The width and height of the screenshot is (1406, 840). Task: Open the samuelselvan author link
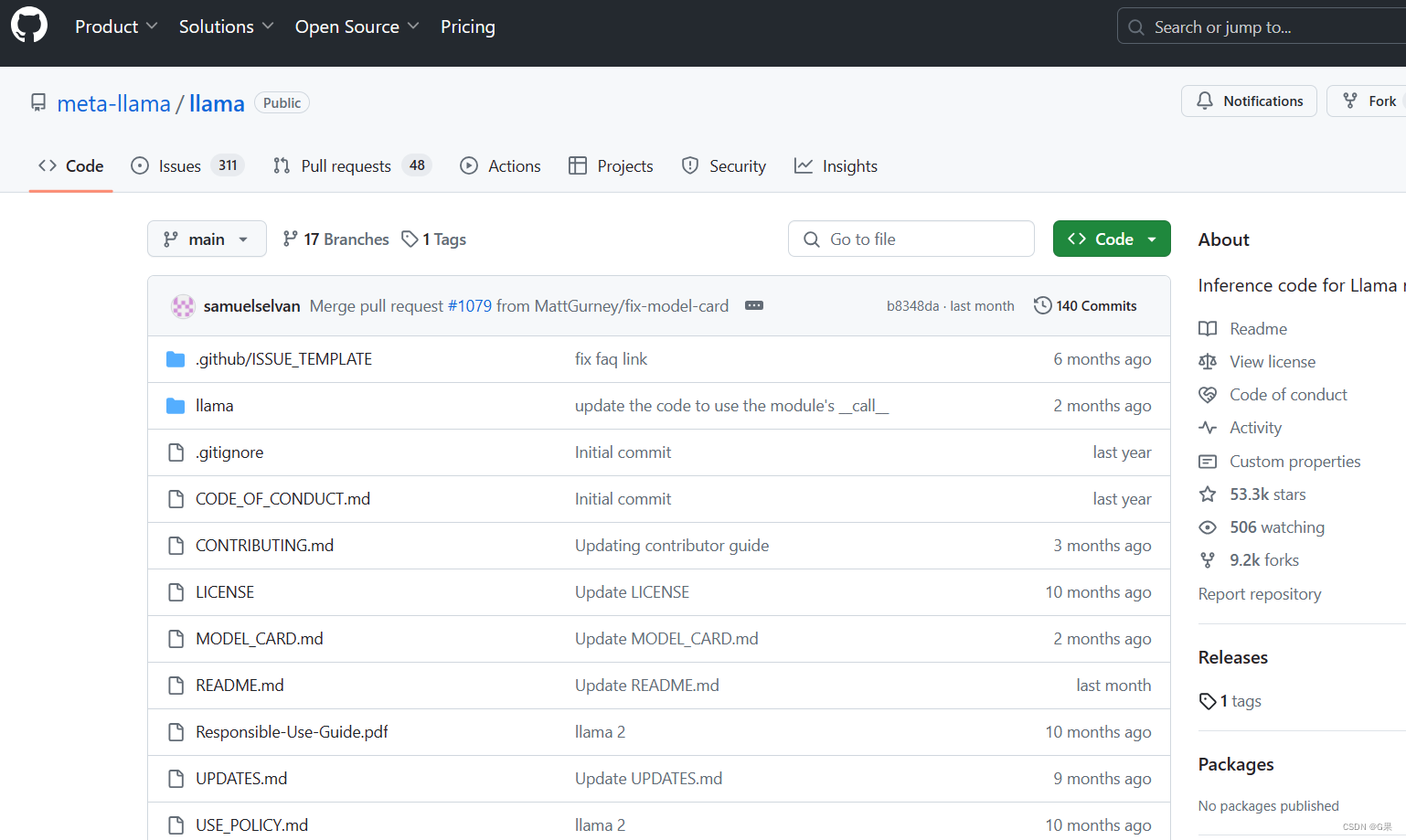click(252, 306)
